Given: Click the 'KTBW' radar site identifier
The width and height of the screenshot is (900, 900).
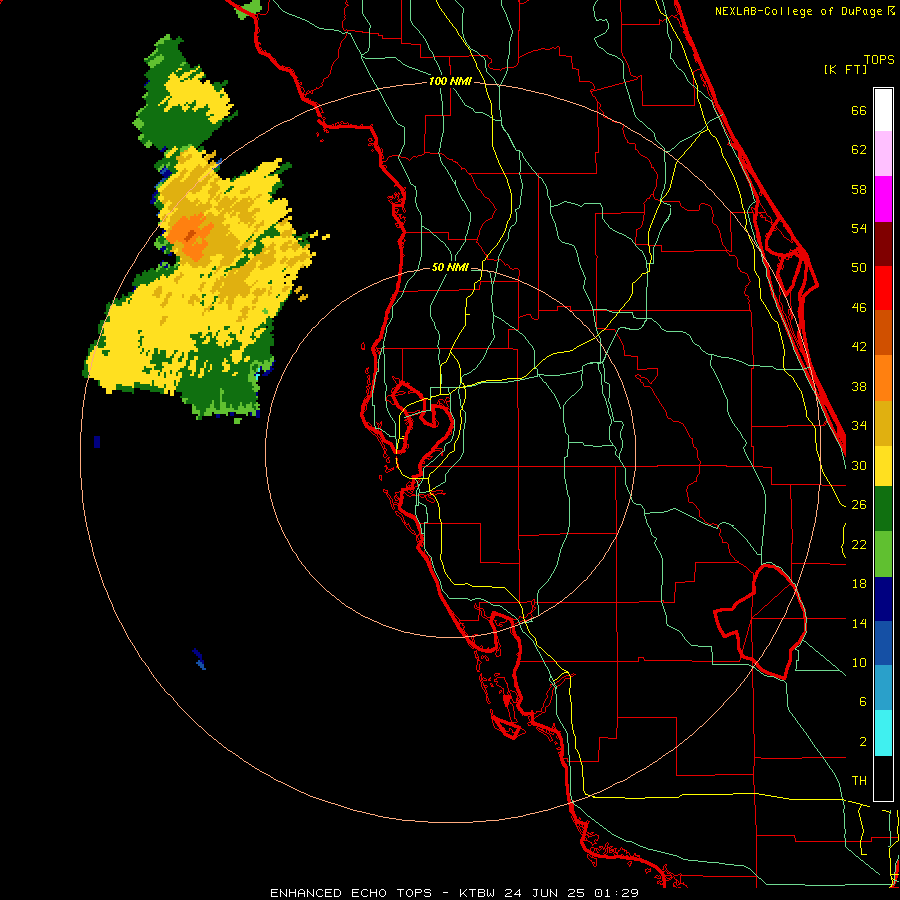Looking at the screenshot, I should (477, 893).
